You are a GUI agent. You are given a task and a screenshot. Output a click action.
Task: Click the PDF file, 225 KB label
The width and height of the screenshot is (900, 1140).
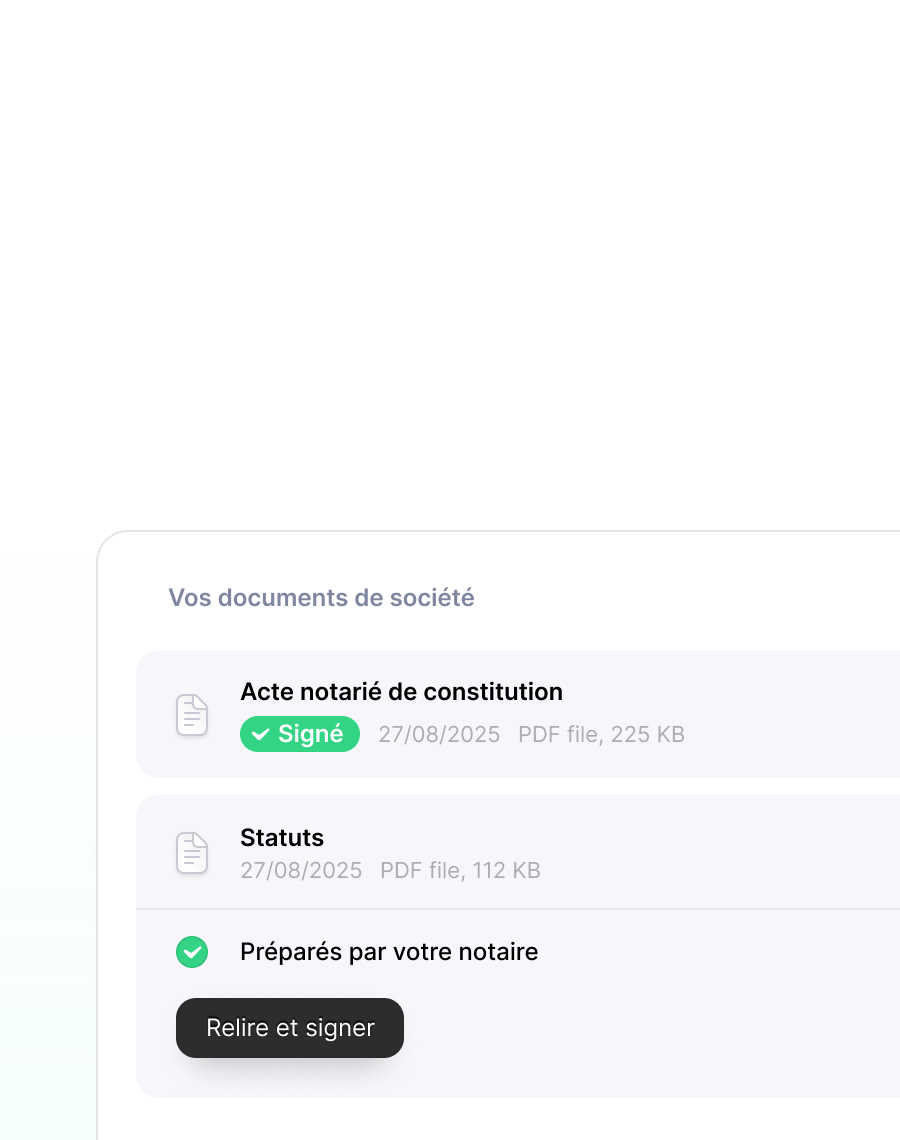(x=601, y=735)
